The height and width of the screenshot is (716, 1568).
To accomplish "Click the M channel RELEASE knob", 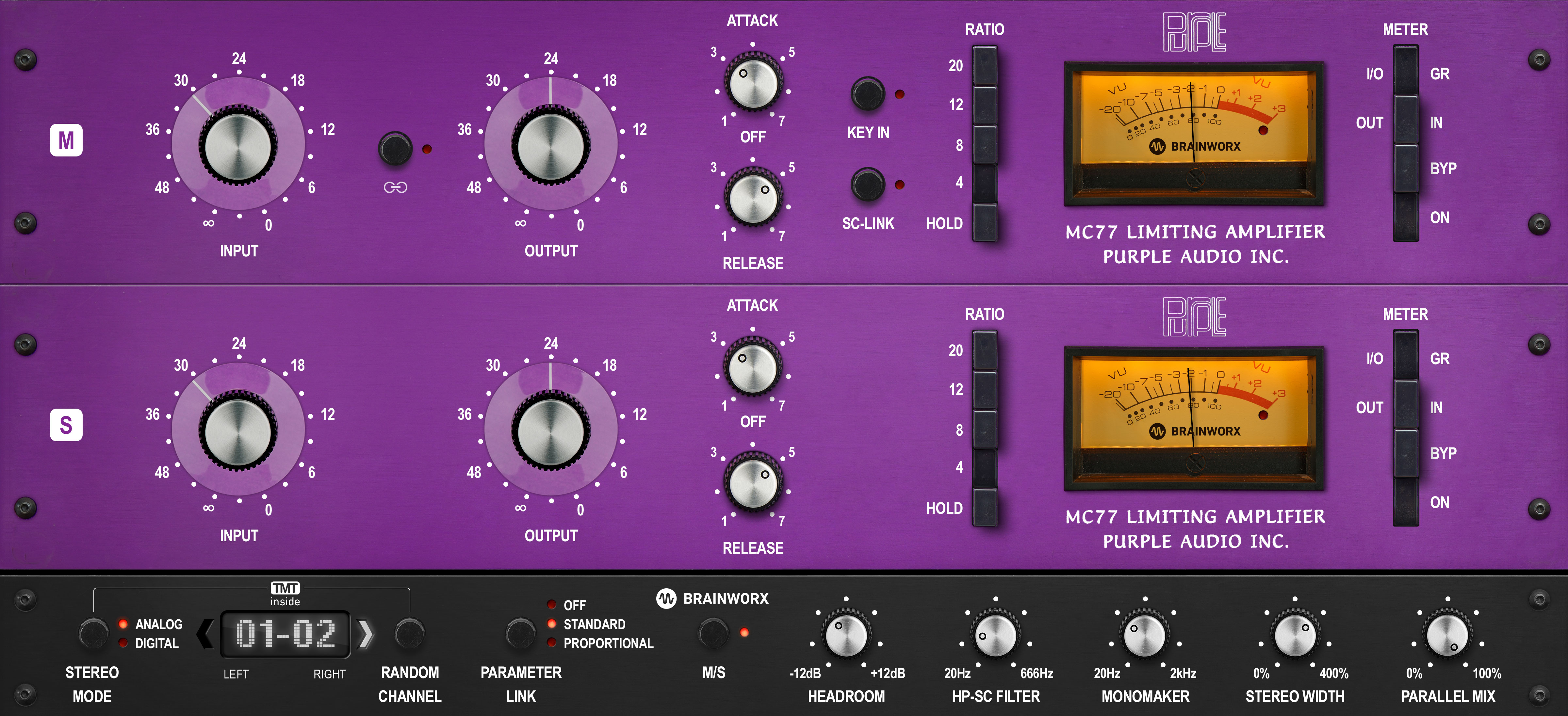I will click(753, 199).
